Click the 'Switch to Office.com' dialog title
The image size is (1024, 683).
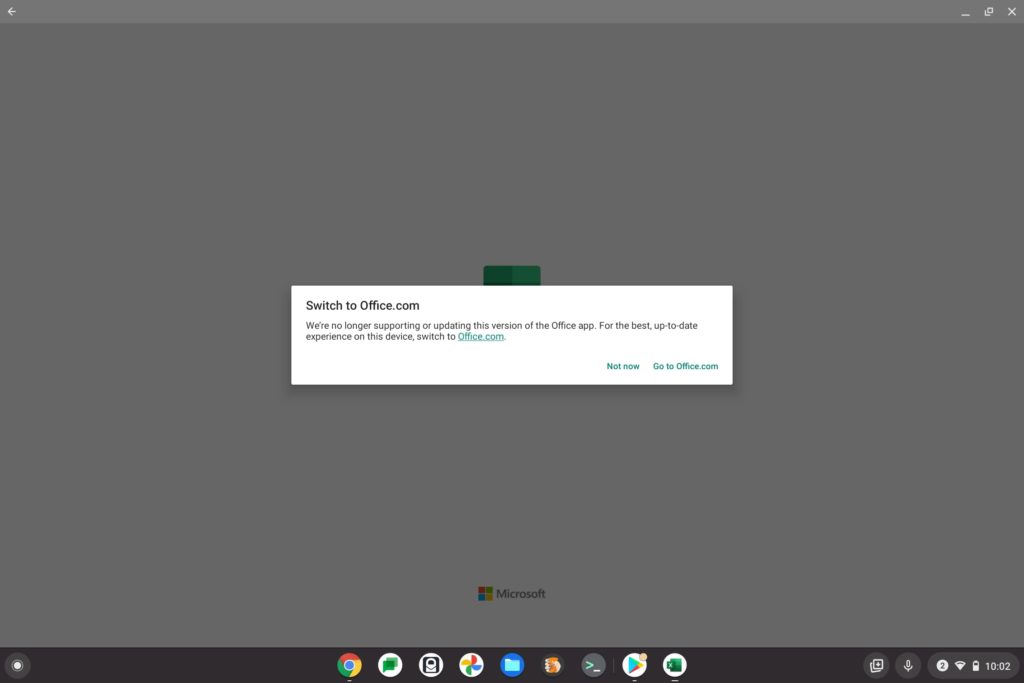click(362, 306)
